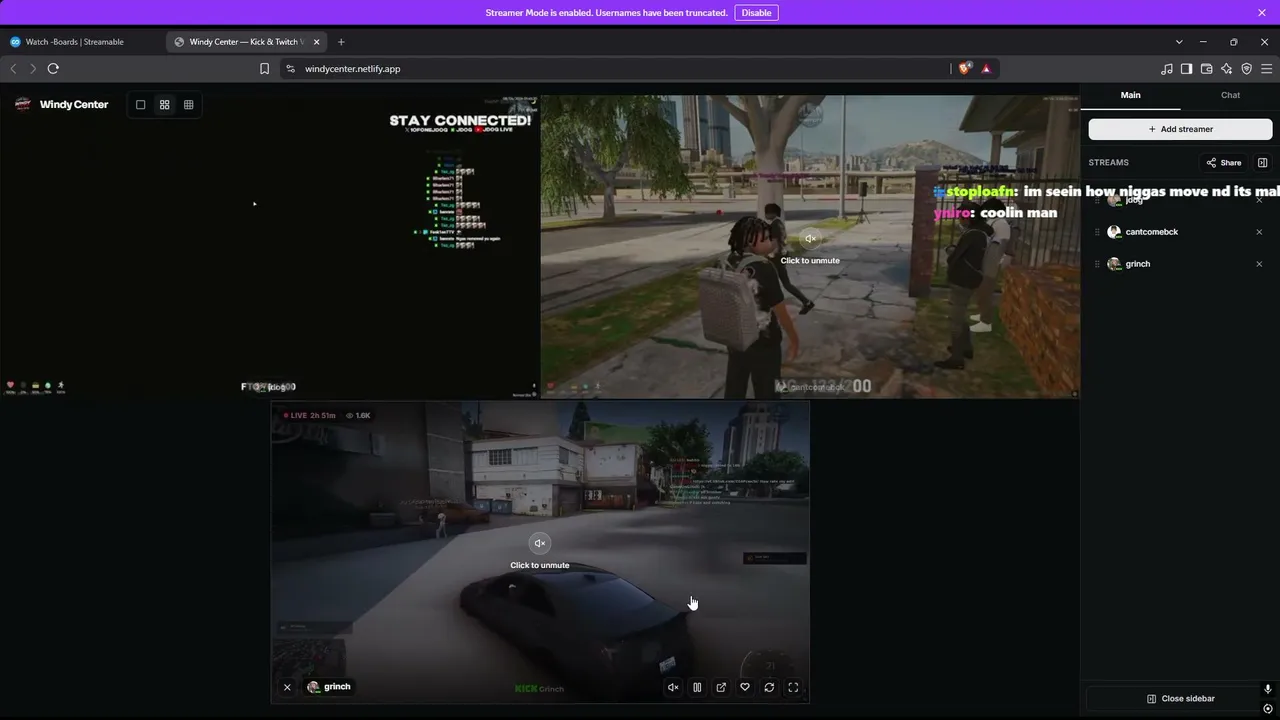Remove cantcomebck from the streams list
The image size is (1280, 720).
[x=1259, y=232]
